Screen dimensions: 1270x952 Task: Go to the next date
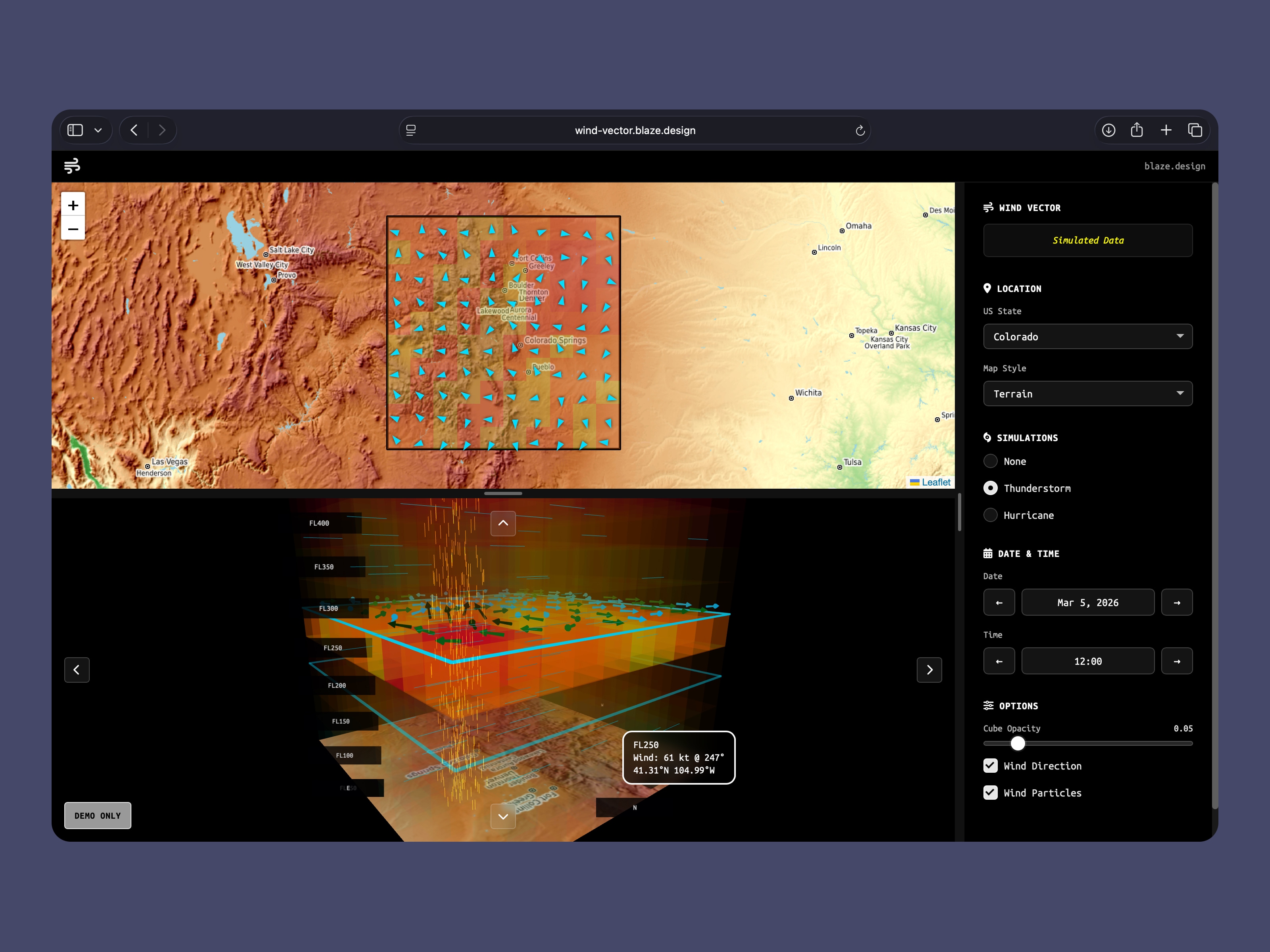[1176, 603]
